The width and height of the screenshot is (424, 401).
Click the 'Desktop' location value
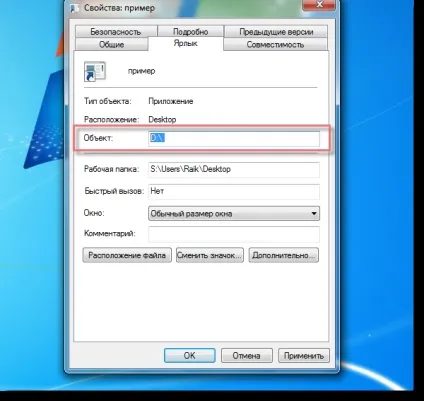tap(162, 119)
